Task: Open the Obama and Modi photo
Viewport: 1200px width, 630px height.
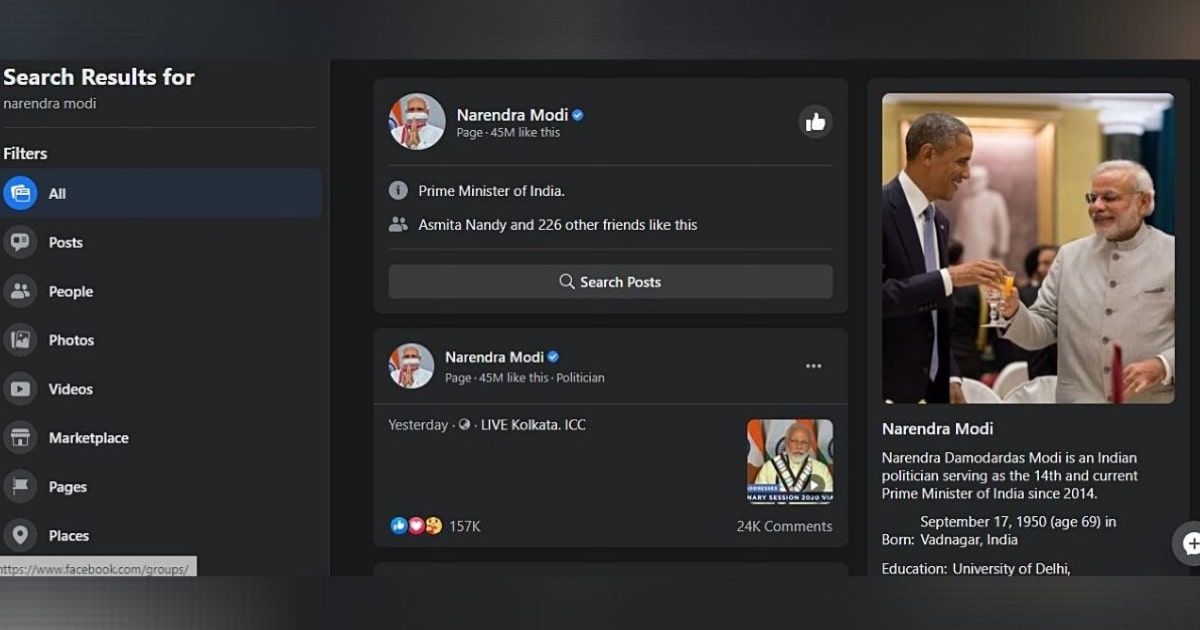Action: [1028, 249]
